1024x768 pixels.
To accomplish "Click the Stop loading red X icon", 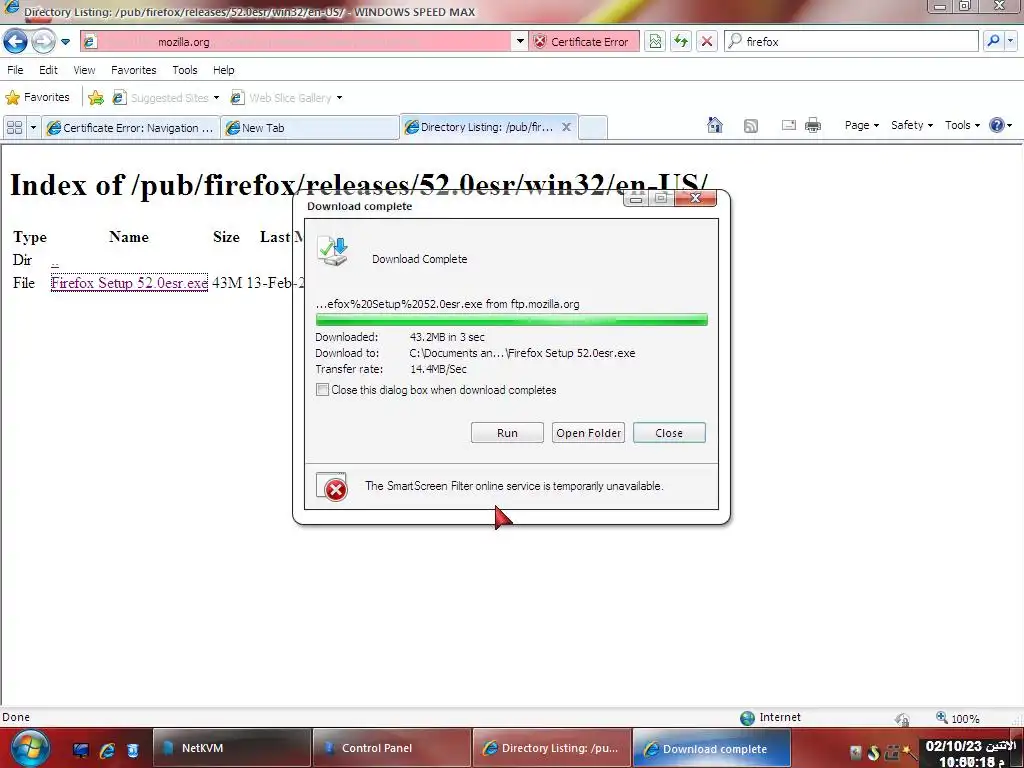I will click(707, 42).
